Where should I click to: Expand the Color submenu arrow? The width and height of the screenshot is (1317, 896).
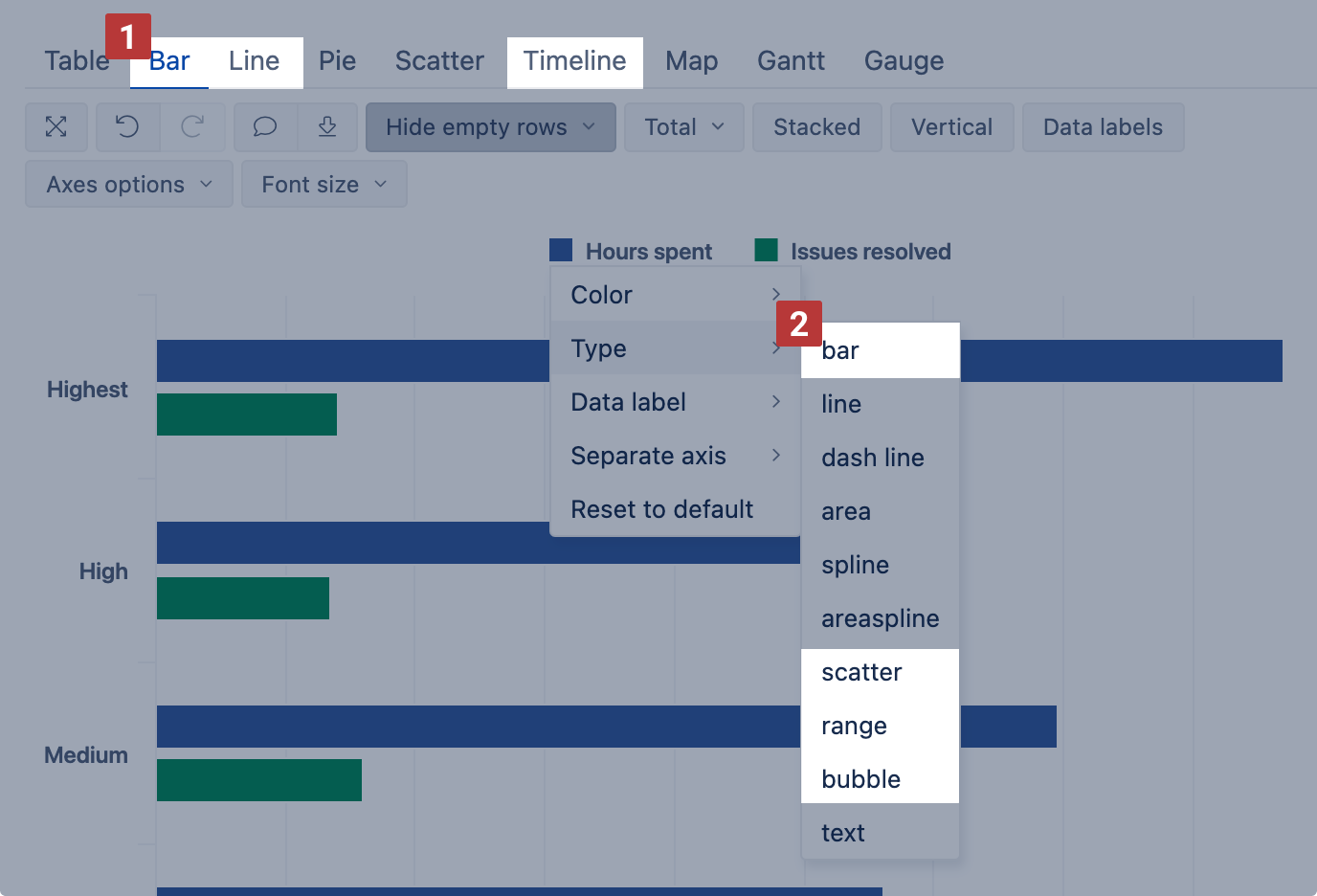[776, 295]
